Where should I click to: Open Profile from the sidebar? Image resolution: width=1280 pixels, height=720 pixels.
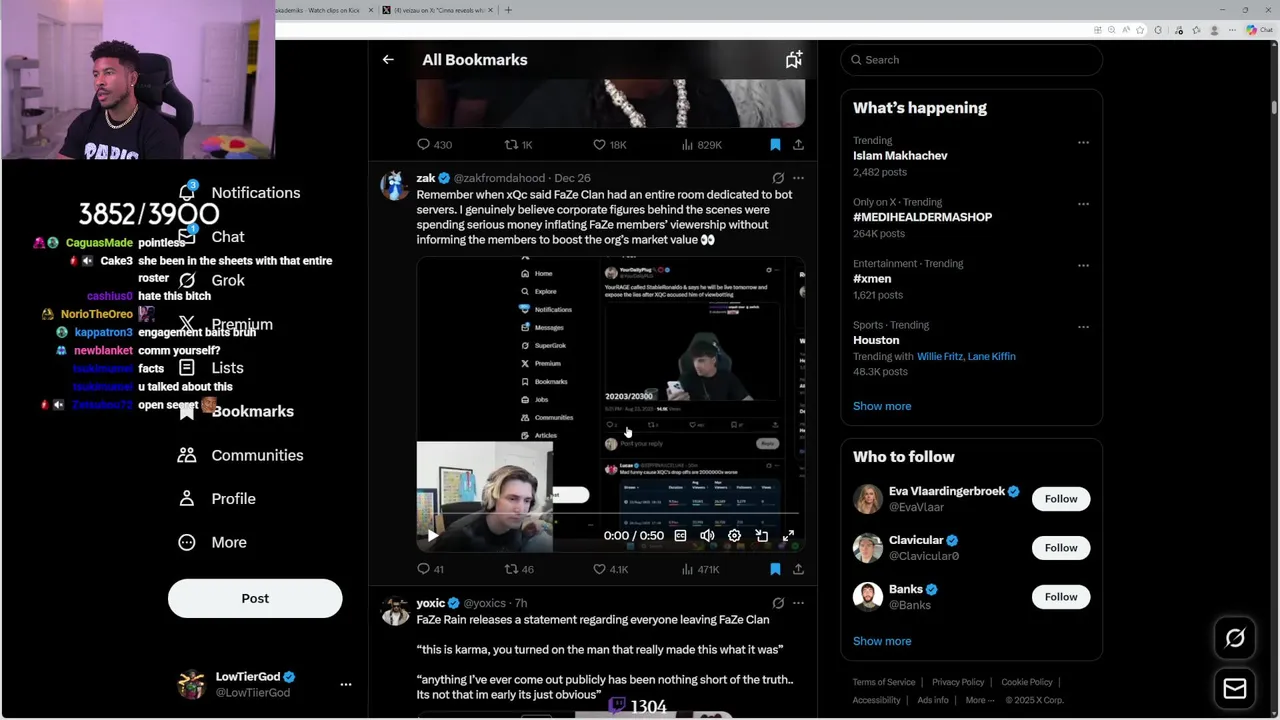(x=216, y=499)
